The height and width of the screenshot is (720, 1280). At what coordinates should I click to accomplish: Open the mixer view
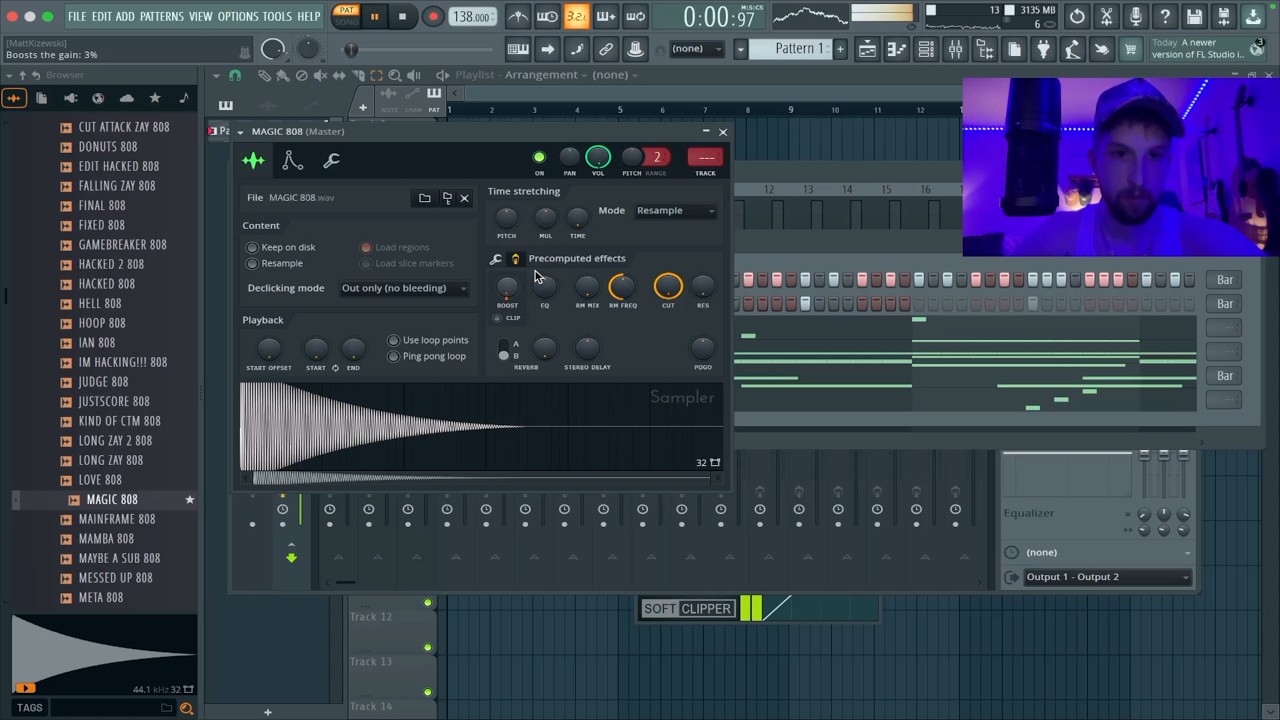coord(955,49)
